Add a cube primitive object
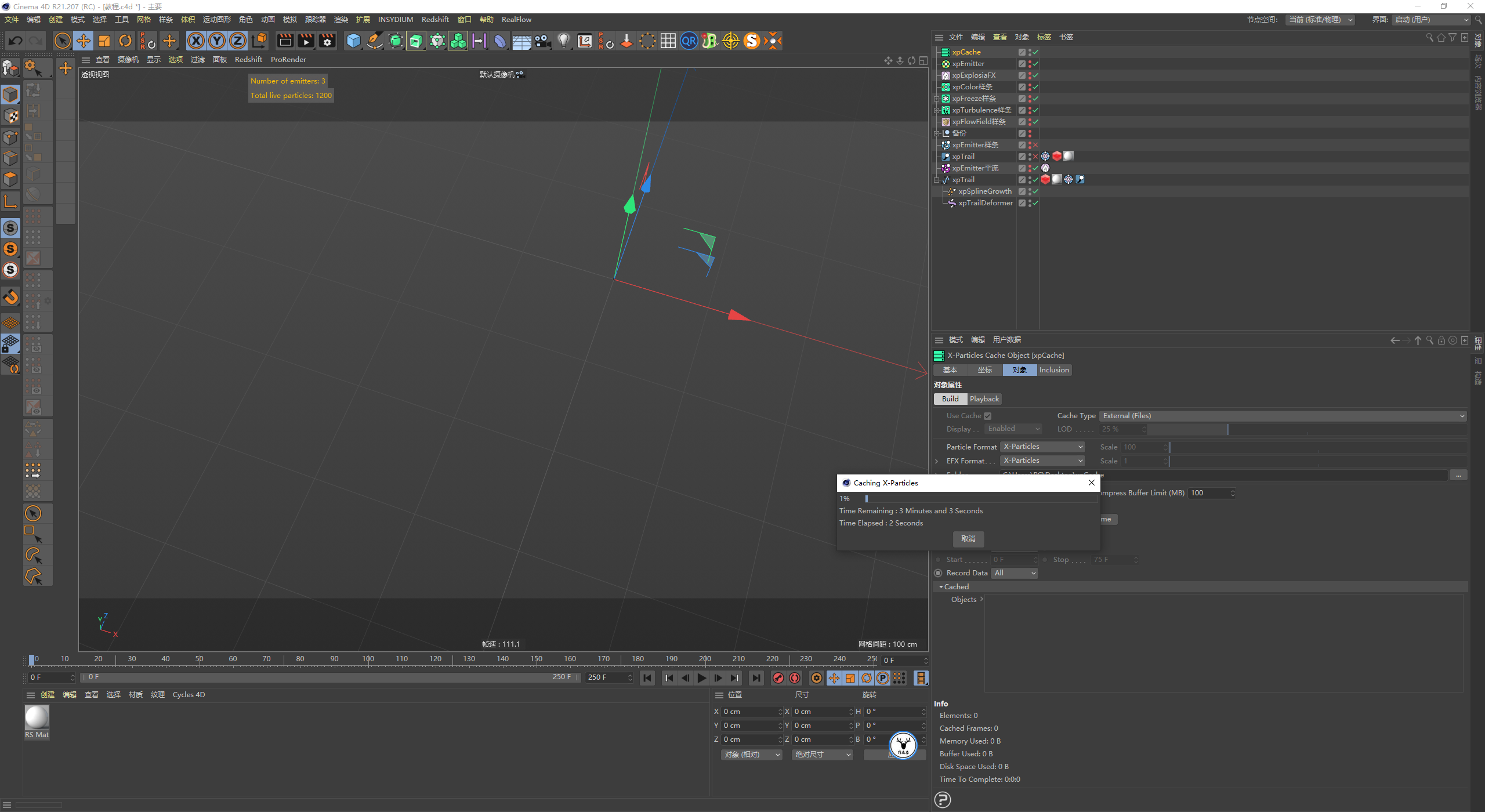This screenshot has width=1485, height=812. point(353,41)
